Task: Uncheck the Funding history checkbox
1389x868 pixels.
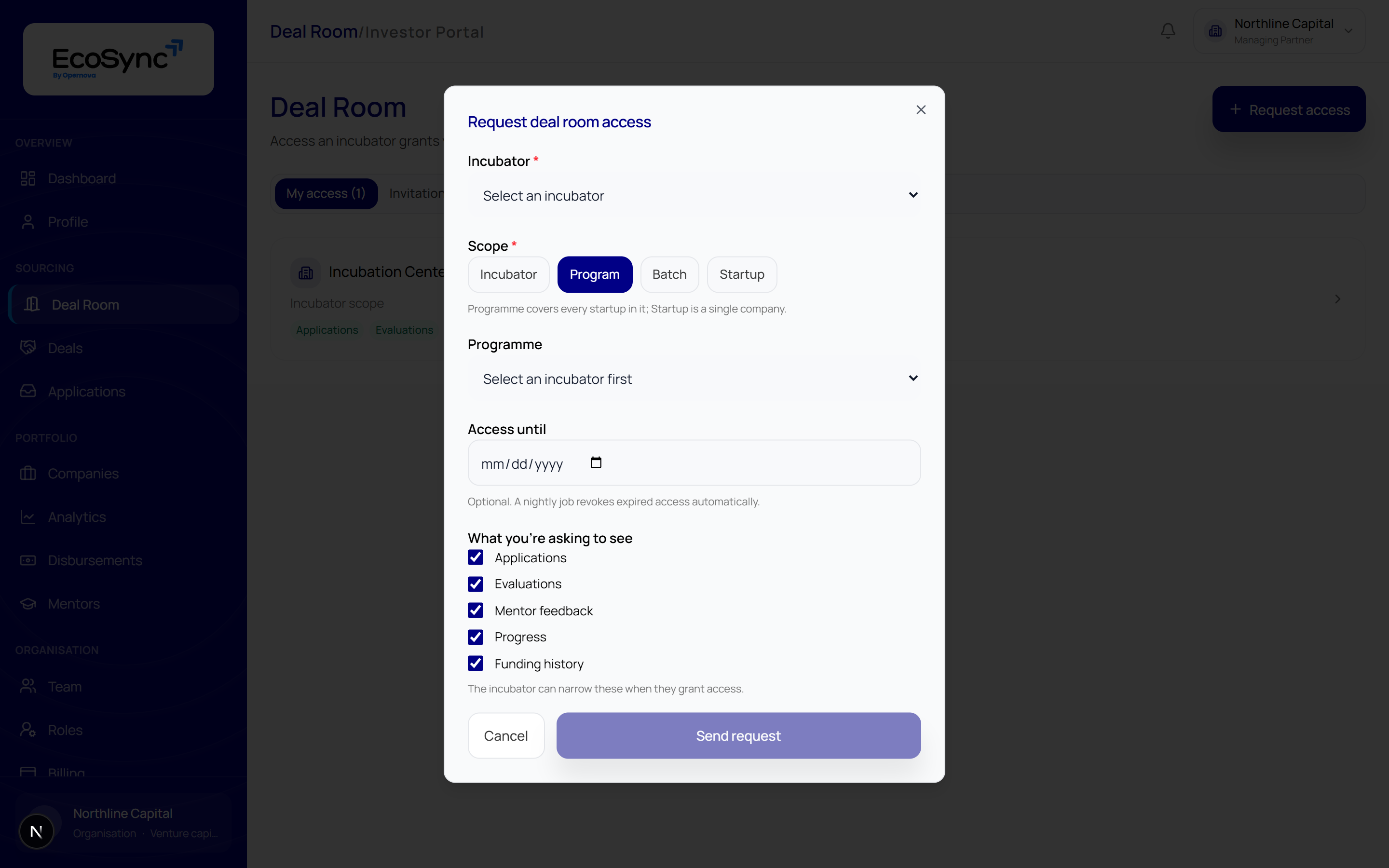Action: tap(475, 664)
